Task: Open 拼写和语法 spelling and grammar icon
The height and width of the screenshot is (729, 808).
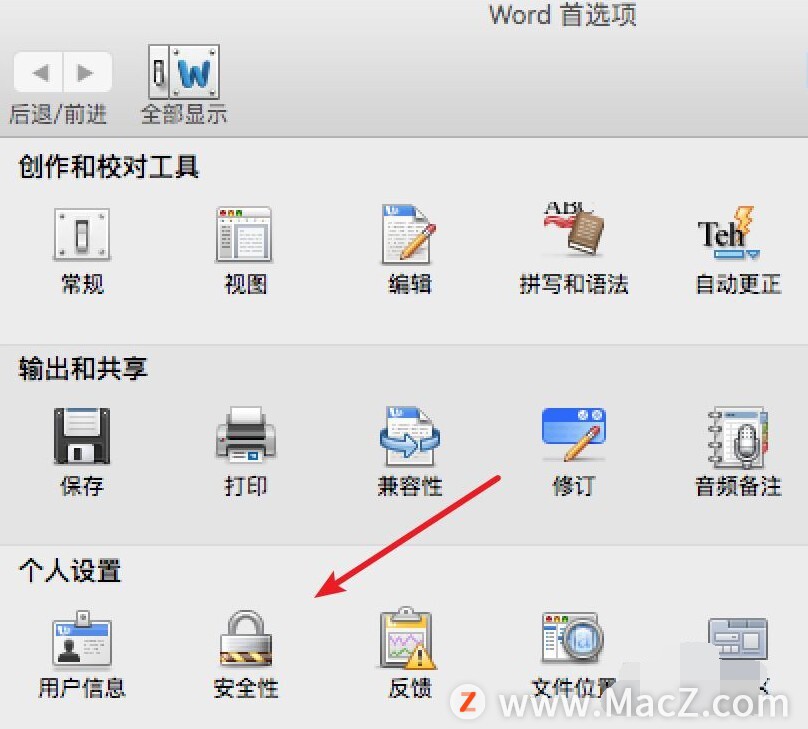Action: (x=574, y=230)
